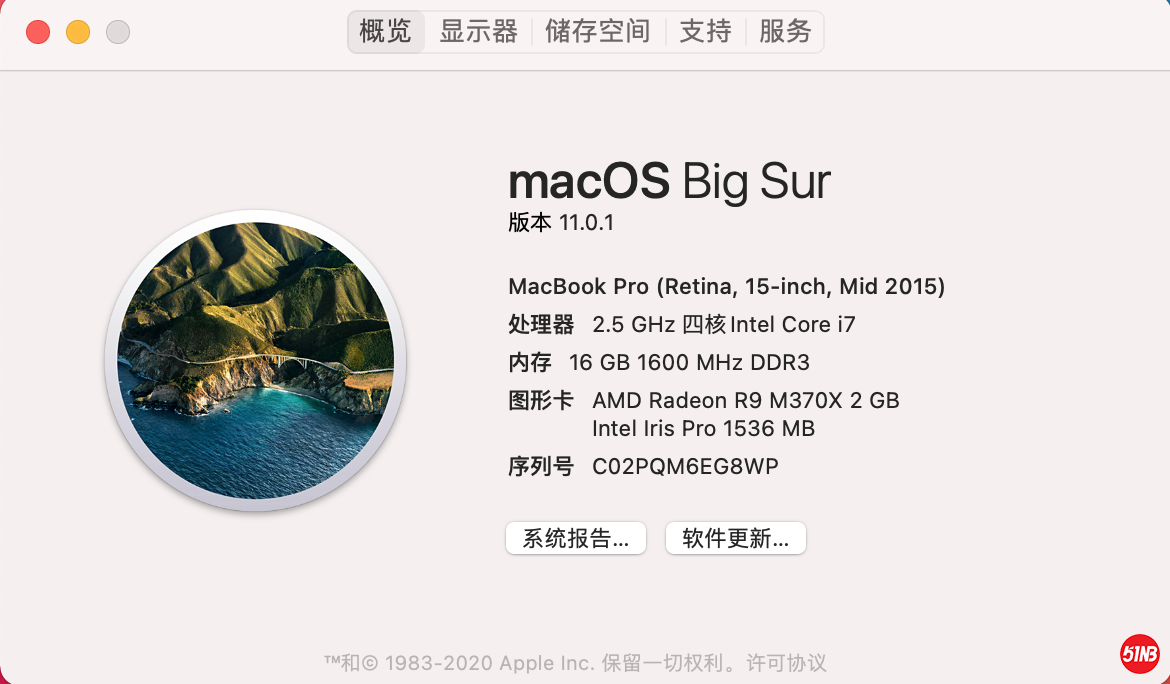Click the red 51NB badge icon
The width and height of the screenshot is (1170, 684).
click(x=1140, y=654)
